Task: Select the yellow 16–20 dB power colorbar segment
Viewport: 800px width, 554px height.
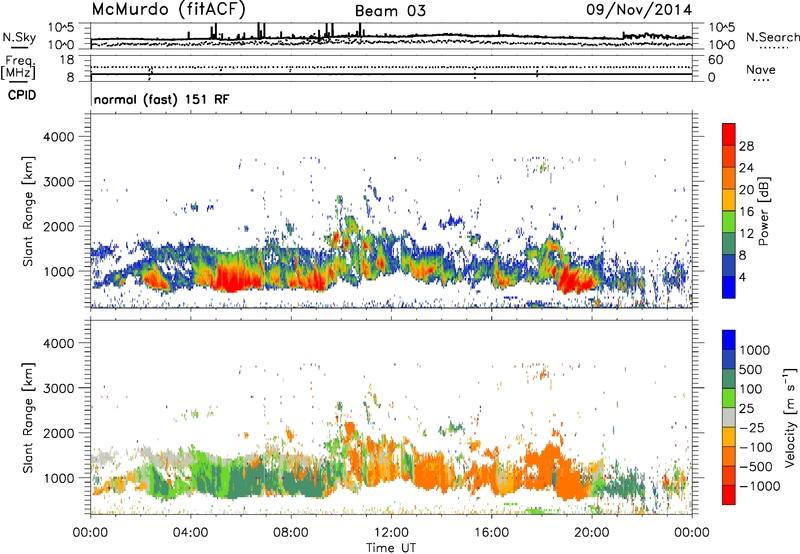Action: (x=729, y=200)
